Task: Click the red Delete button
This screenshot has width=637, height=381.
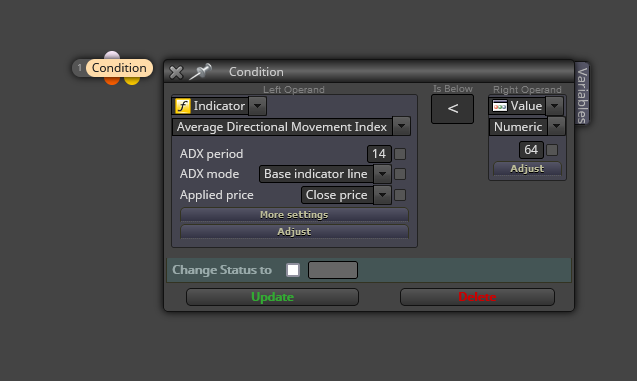Action: 477,297
